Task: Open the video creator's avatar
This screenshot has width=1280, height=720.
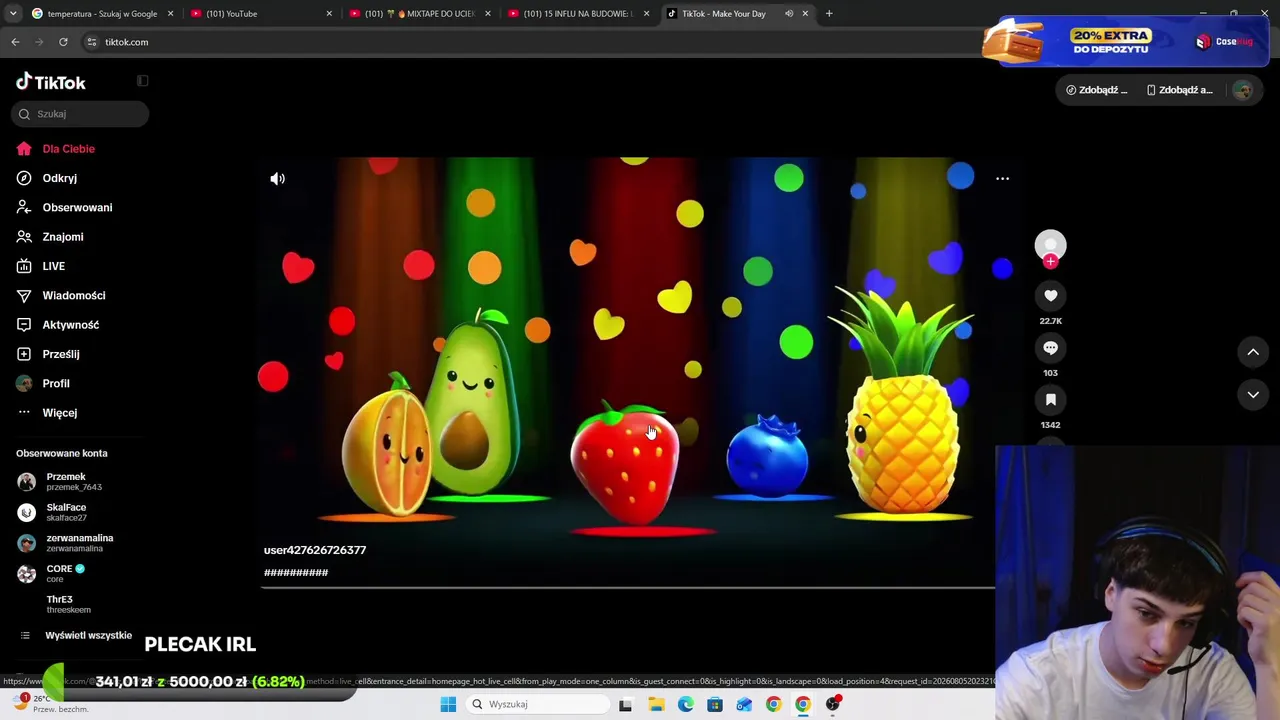Action: click(1050, 245)
